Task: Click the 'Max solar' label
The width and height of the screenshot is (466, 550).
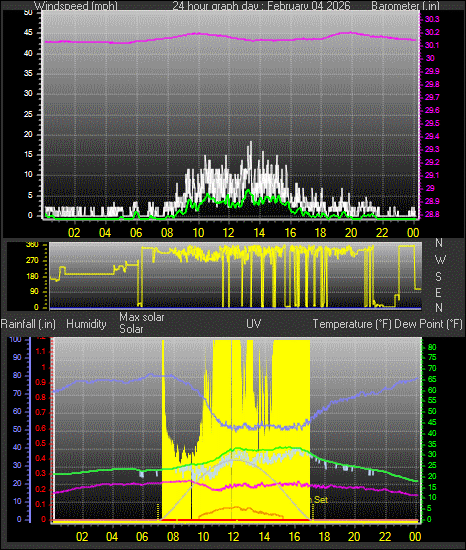Action: click(142, 317)
